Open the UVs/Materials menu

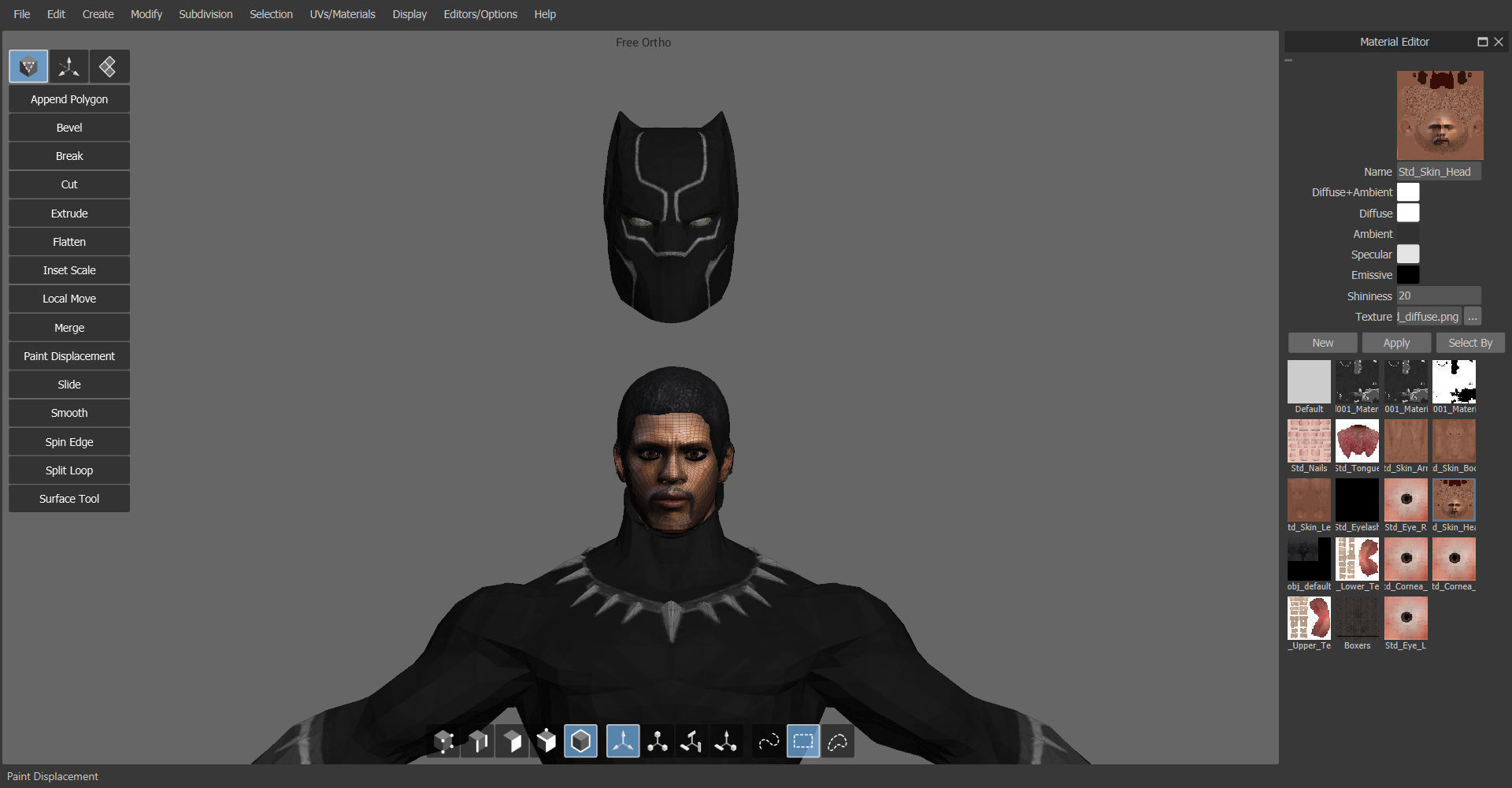343,14
